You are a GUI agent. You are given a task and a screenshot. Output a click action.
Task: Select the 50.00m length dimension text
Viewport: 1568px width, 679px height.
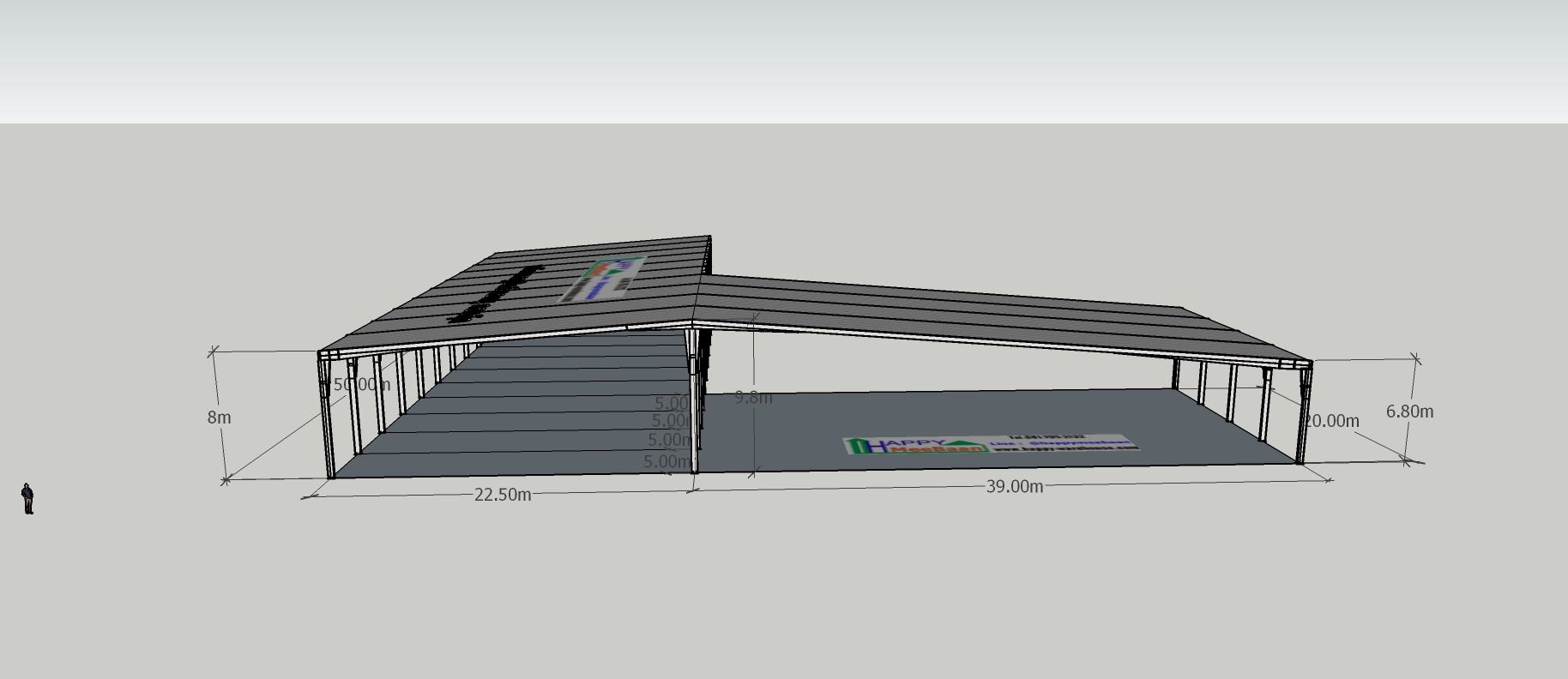[361, 385]
